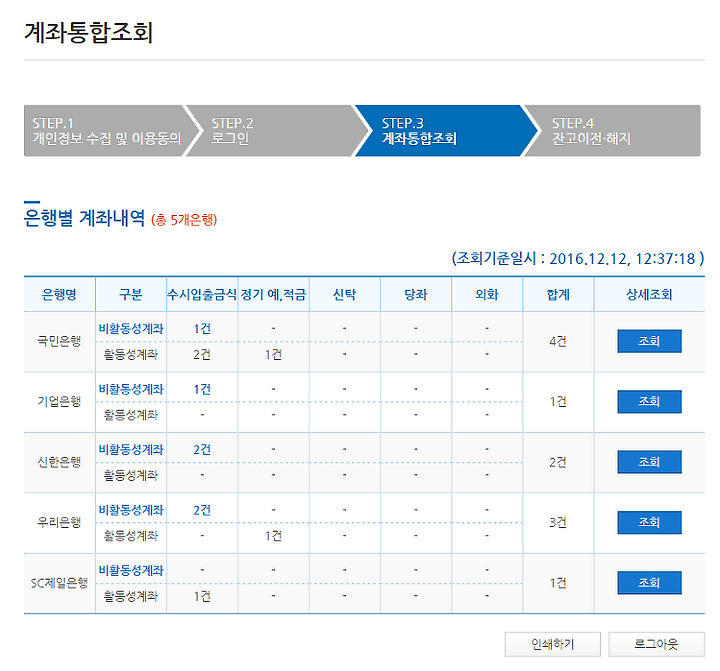
Task: Click 합계 column header
Action: pyautogui.click(x=558, y=294)
